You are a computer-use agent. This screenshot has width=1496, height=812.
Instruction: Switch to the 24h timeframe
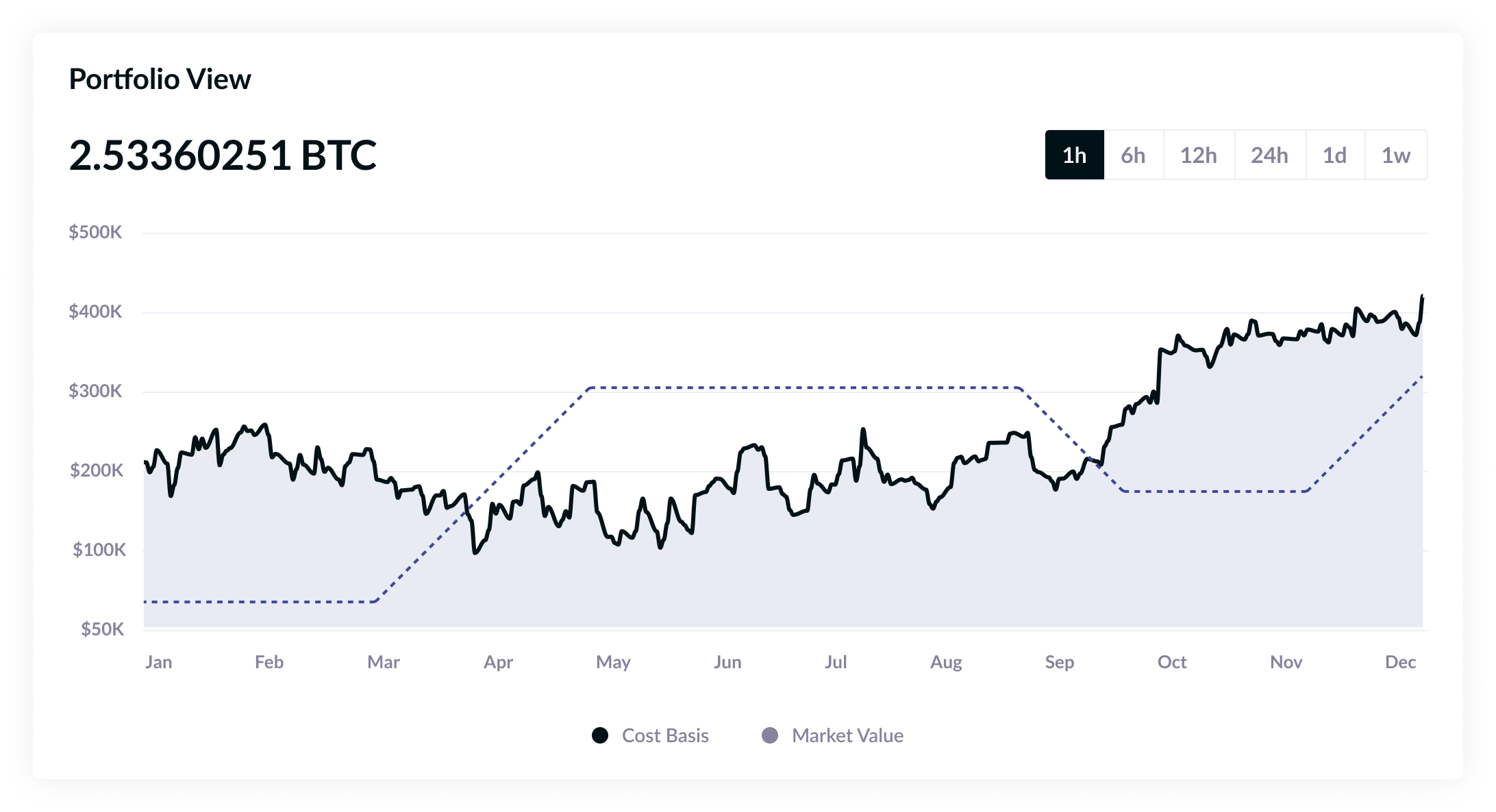(x=1270, y=155)
